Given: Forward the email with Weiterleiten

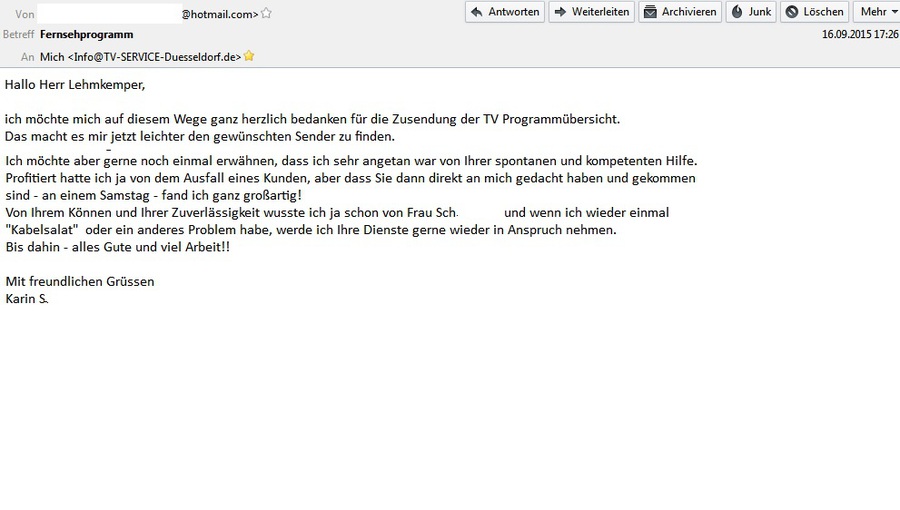Looking at the screenshot, I should click(x=591, y=12).
